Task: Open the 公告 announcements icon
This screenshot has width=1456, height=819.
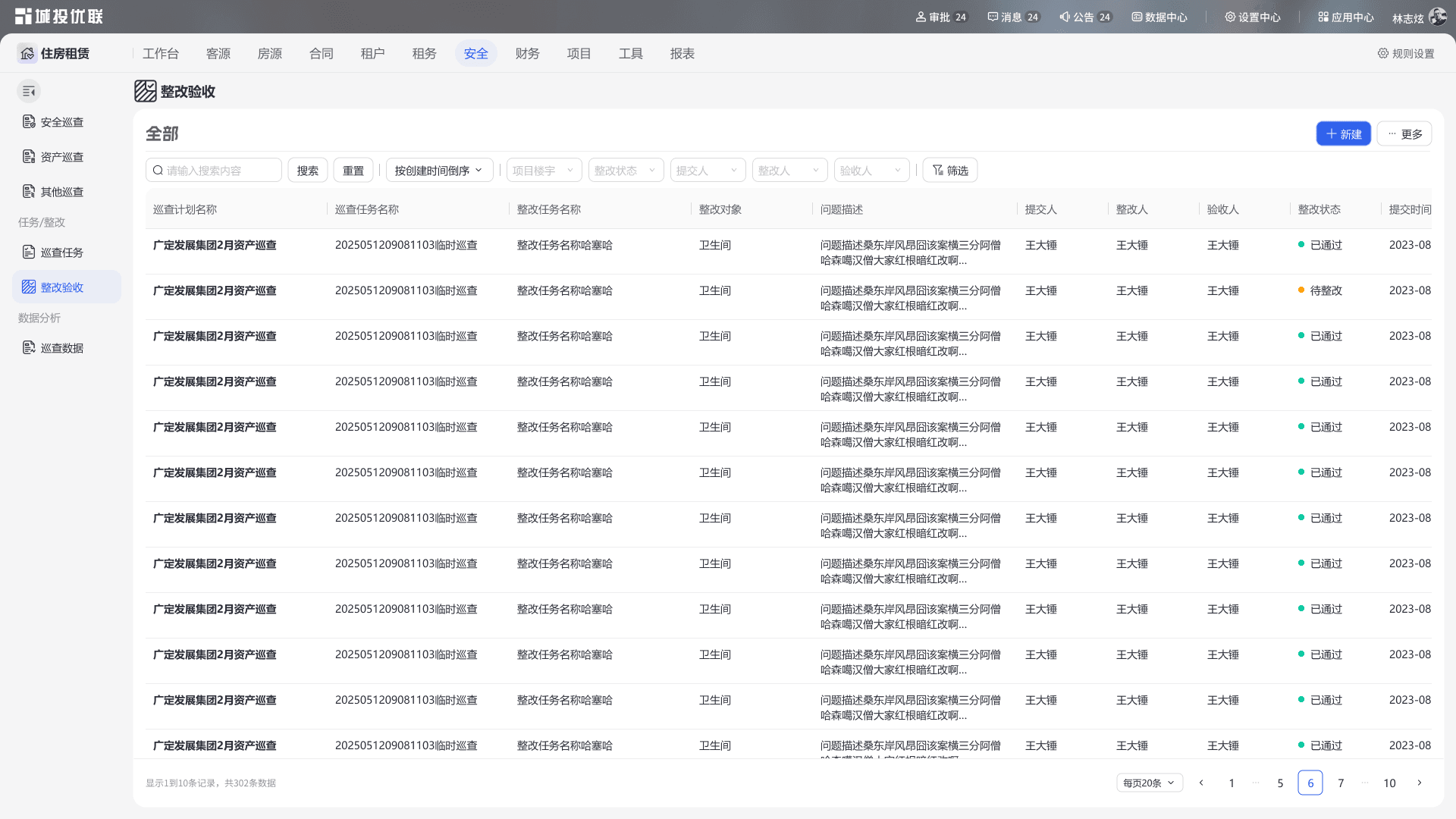Action: 1085,17
